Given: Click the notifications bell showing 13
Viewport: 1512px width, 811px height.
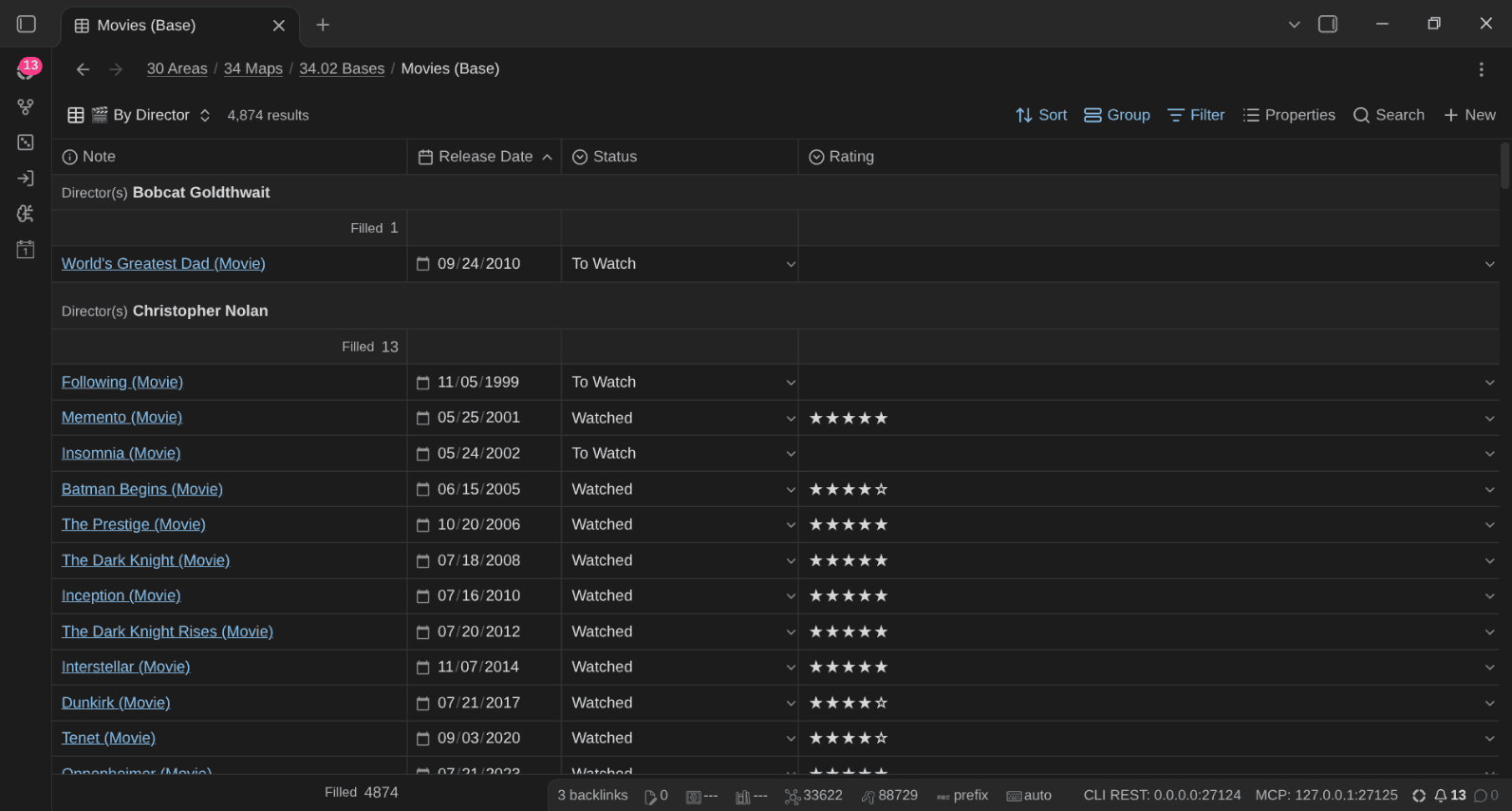Looking at the screenshot, I should [x=1449, y=796].
